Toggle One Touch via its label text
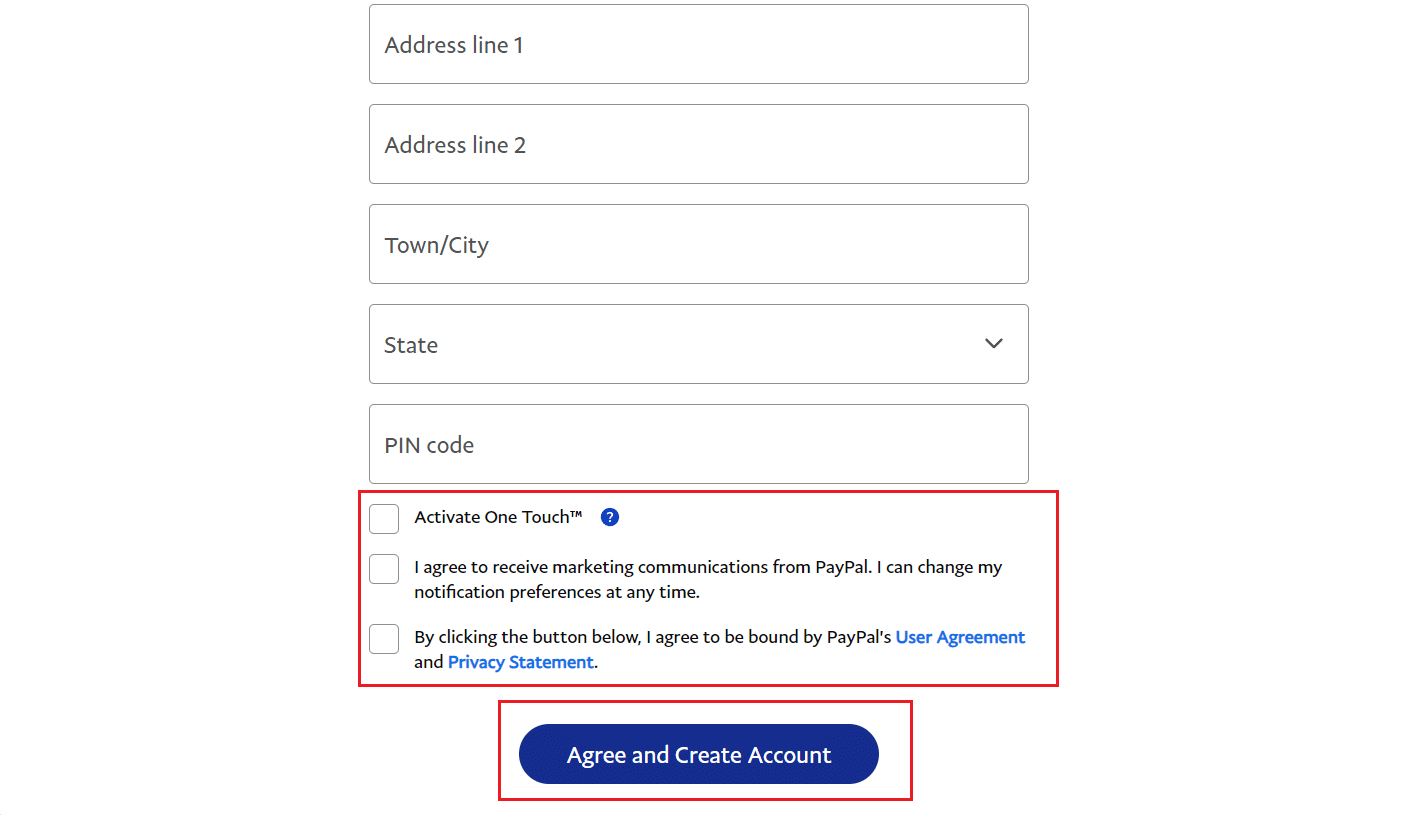This screenshot has height=815, width=1403. coord(498,517)
